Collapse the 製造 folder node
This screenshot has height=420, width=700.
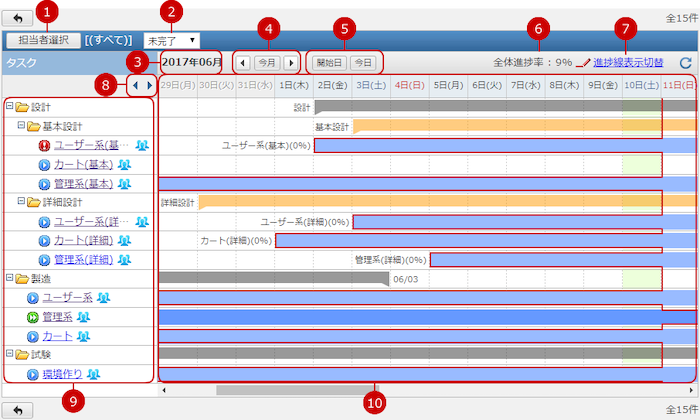[9, 278]
